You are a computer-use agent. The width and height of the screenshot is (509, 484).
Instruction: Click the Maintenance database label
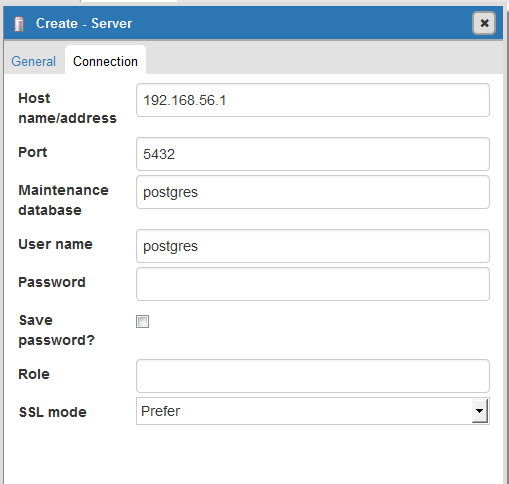click(x=63, y=200)
